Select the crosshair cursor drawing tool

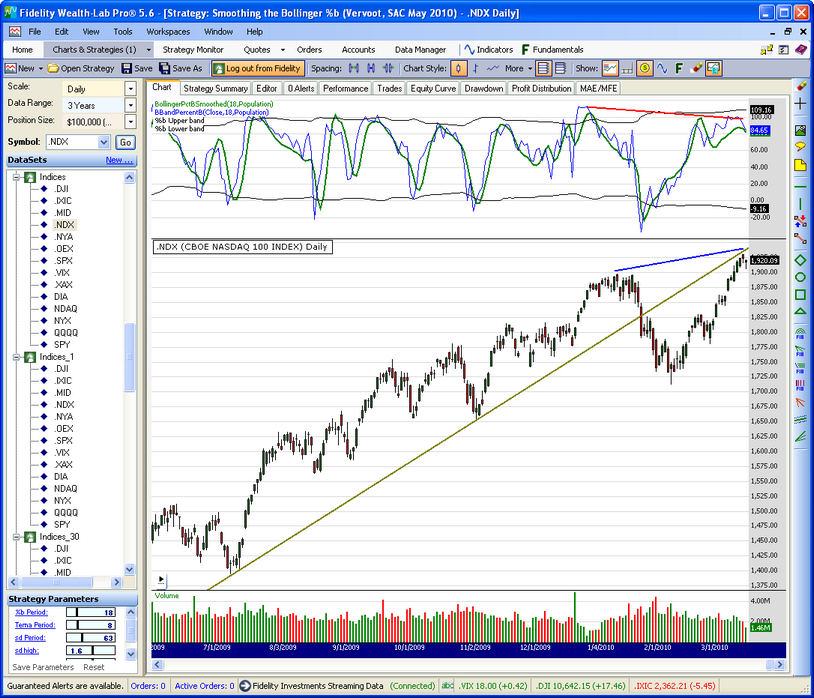pos(800,103)
